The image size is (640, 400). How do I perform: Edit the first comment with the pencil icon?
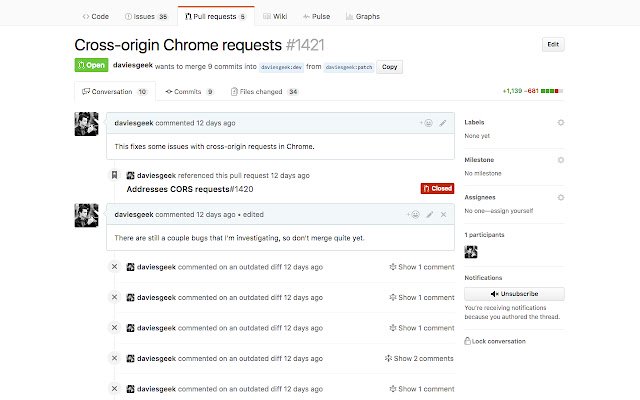coord(443,123)
